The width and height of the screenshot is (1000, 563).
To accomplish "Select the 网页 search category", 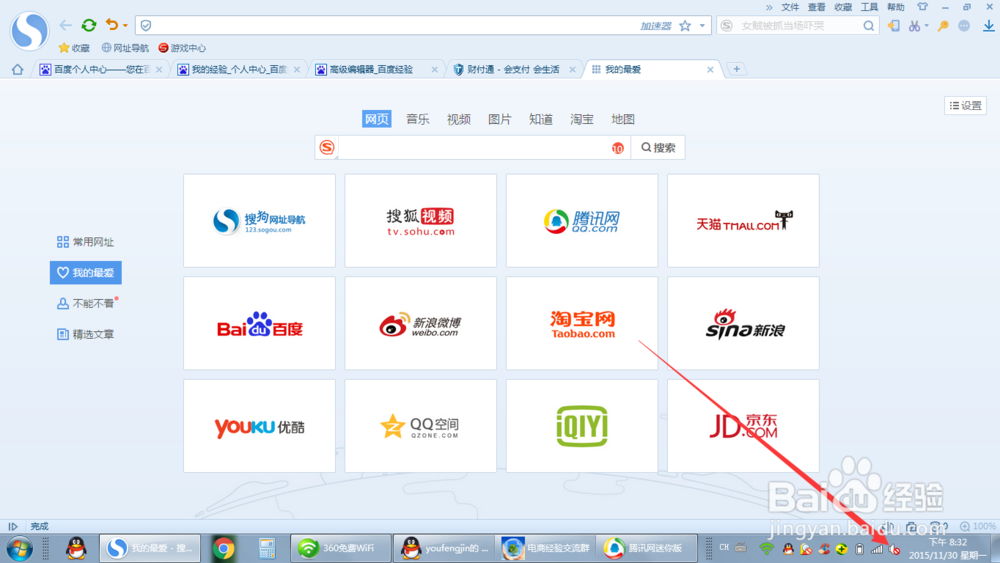I will click(x=376, y=119).
